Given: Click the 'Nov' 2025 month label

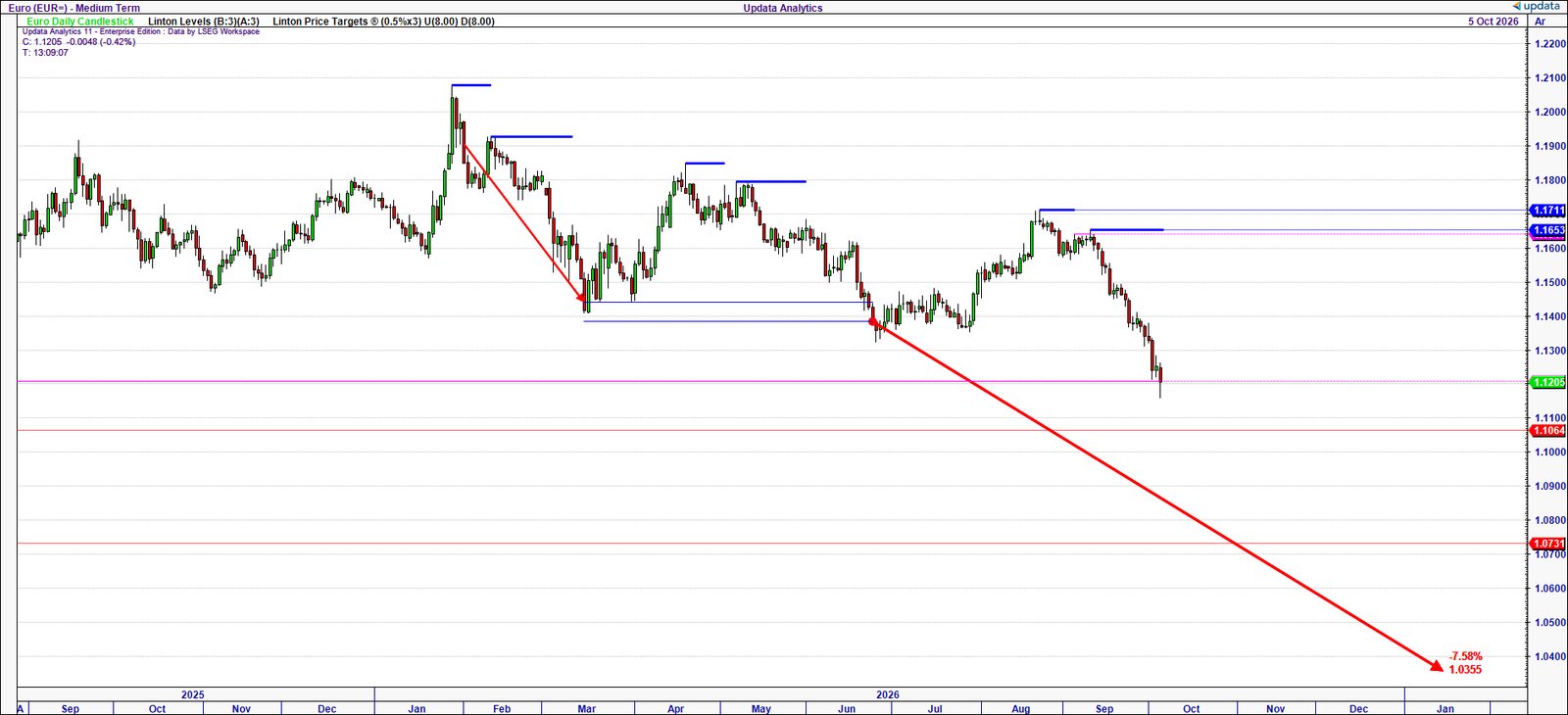Looking at the screenshot, I should 241,708.
